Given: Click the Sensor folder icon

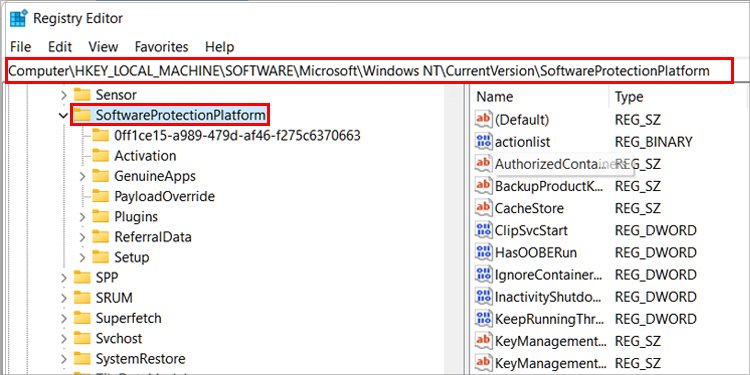Looking at the screenshot, I should click(82, 95).
